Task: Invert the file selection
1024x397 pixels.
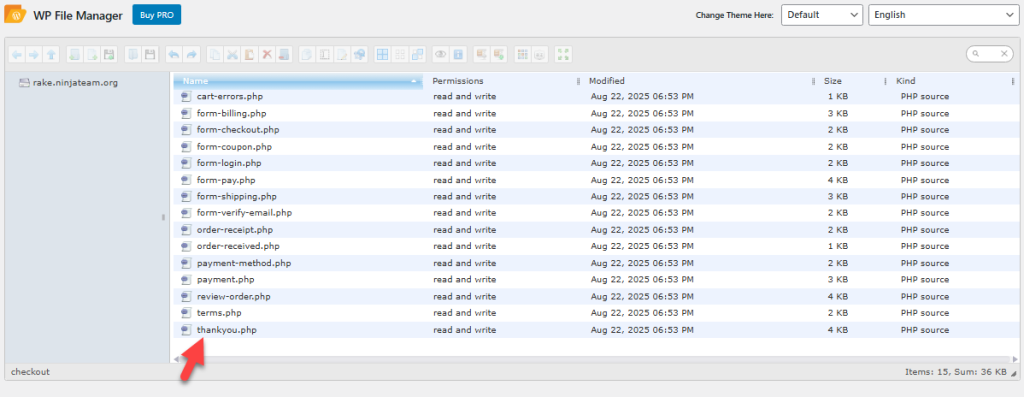Action: [x=417, y=54]
